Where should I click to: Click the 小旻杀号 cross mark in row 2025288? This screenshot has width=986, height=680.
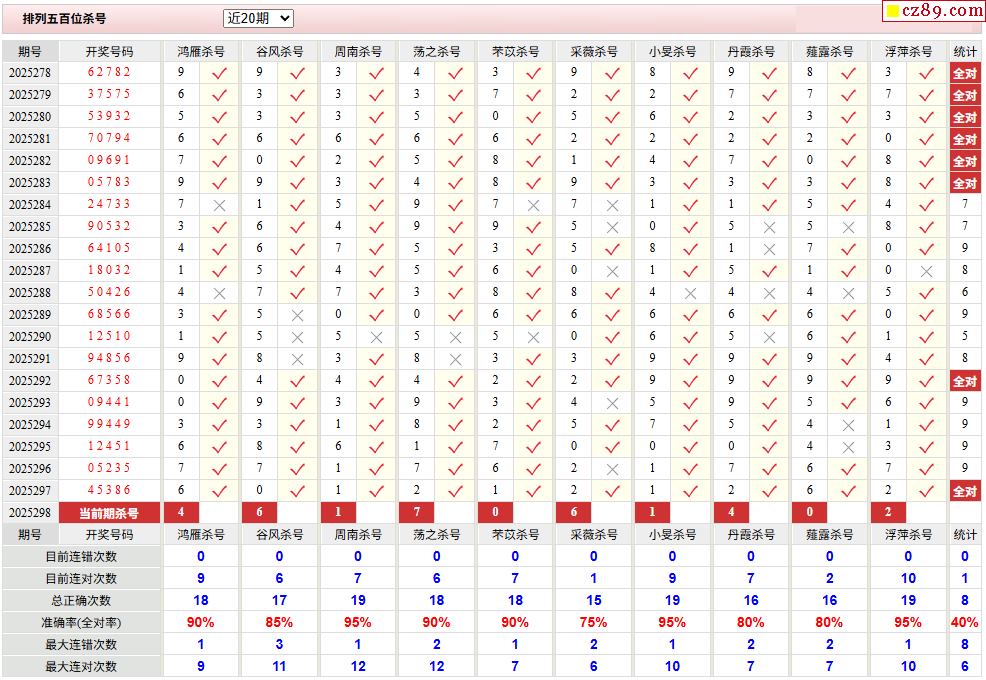[x=690, y=293]
